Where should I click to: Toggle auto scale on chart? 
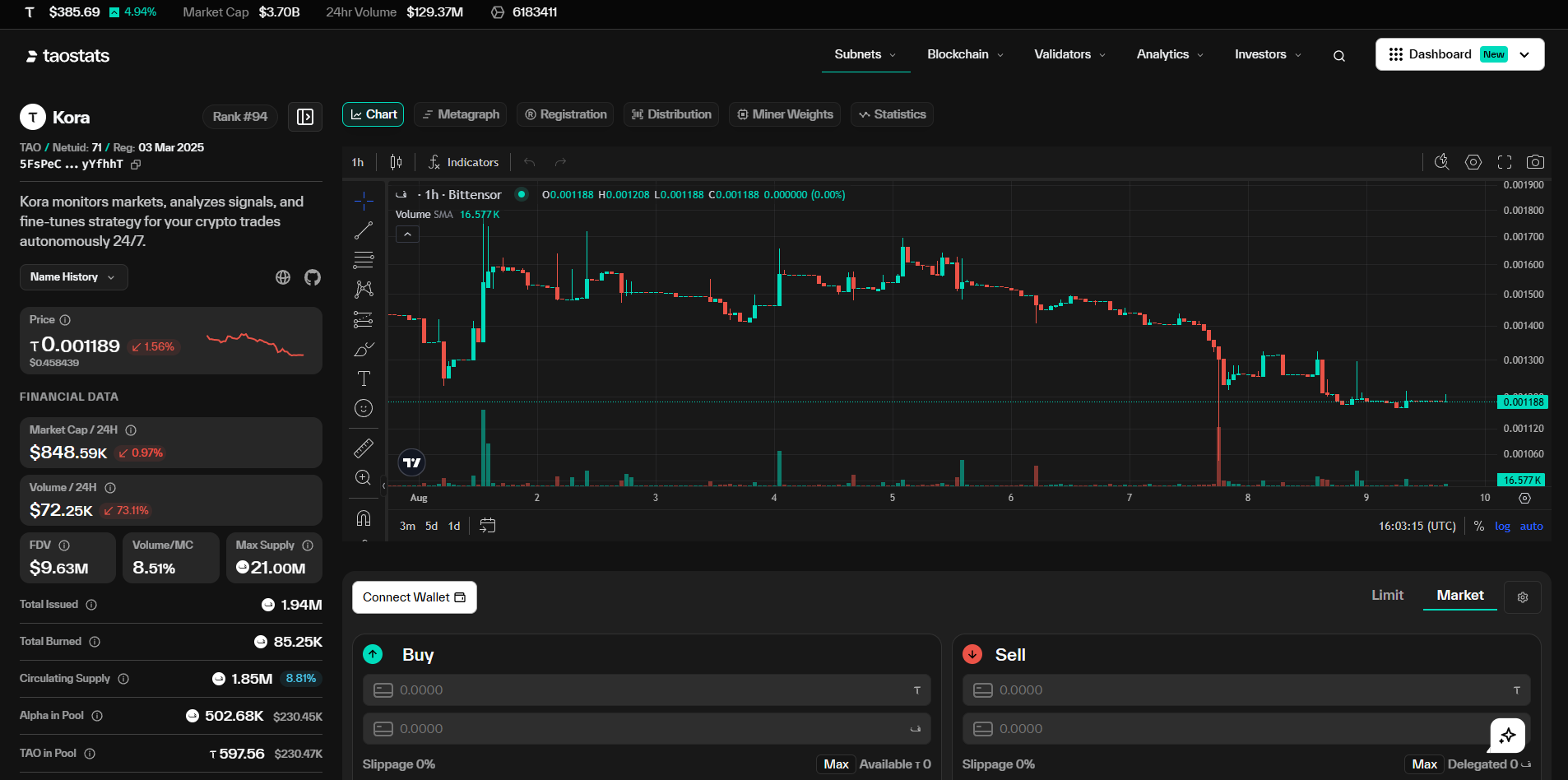click(x=1531, y=527)
